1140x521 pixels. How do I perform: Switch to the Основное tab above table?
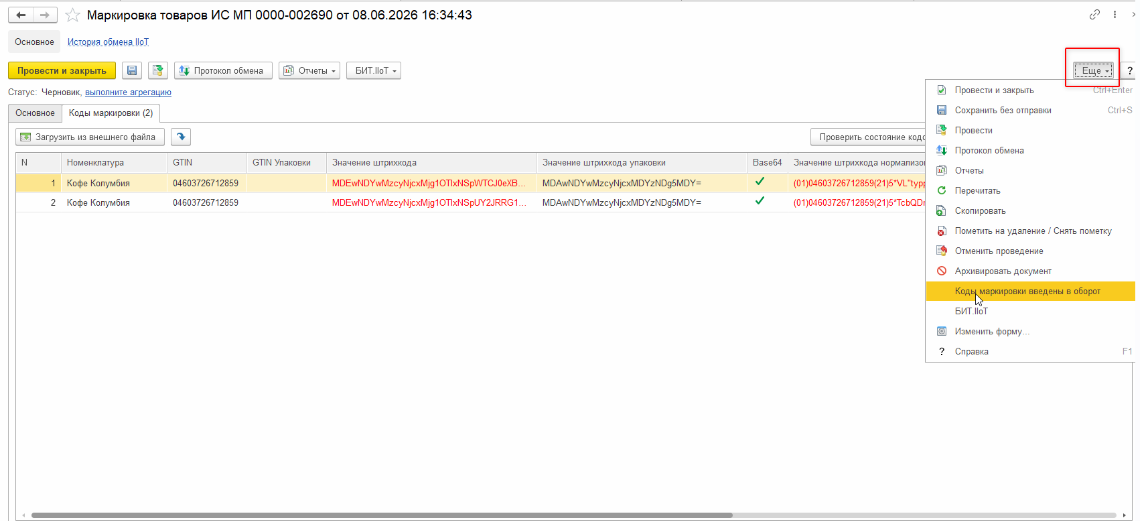pyautogui.click(x=36, y=113)
